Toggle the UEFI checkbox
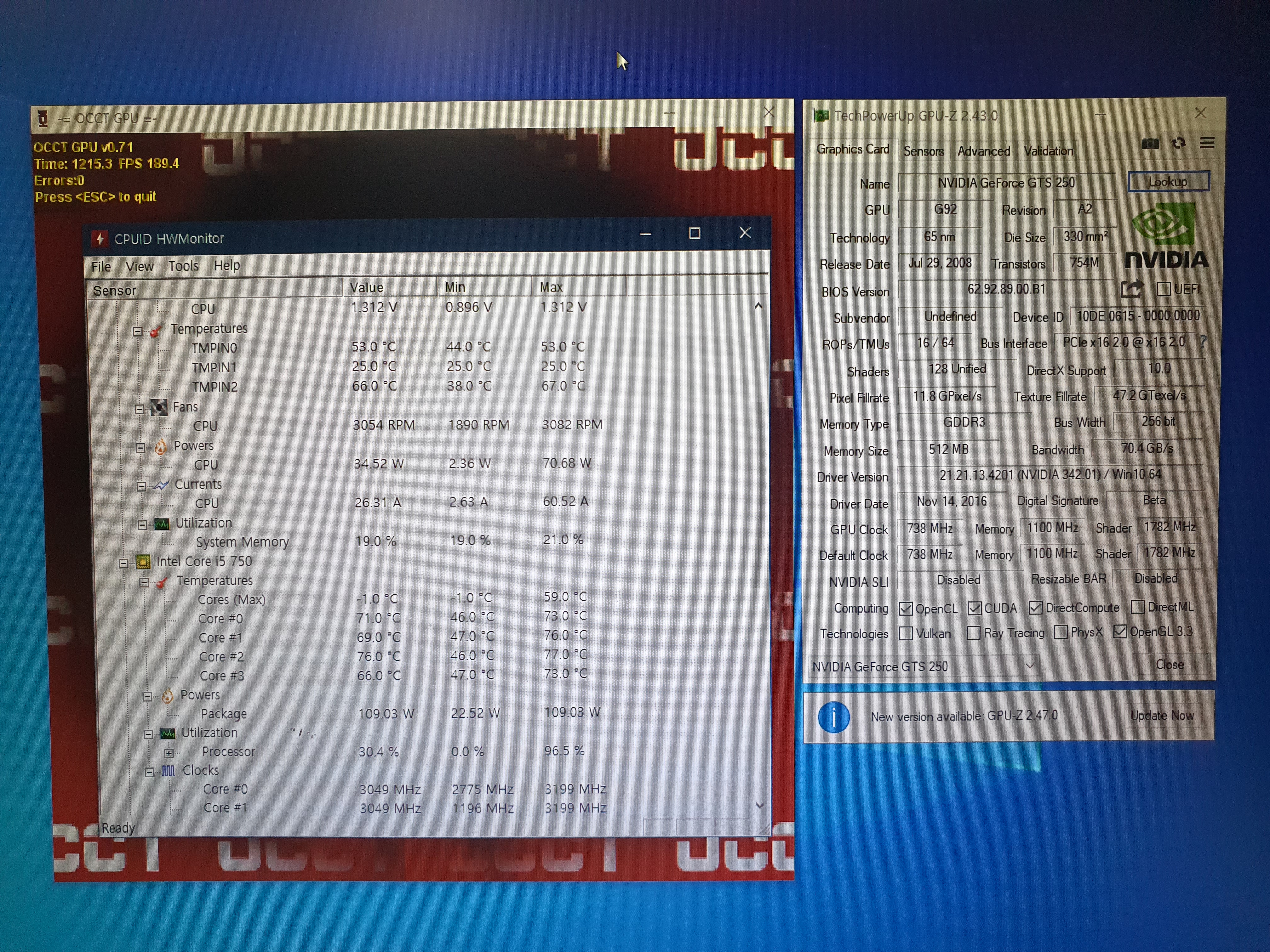The width and height of the screenshot is (1270, 952). coord(1163,289)
